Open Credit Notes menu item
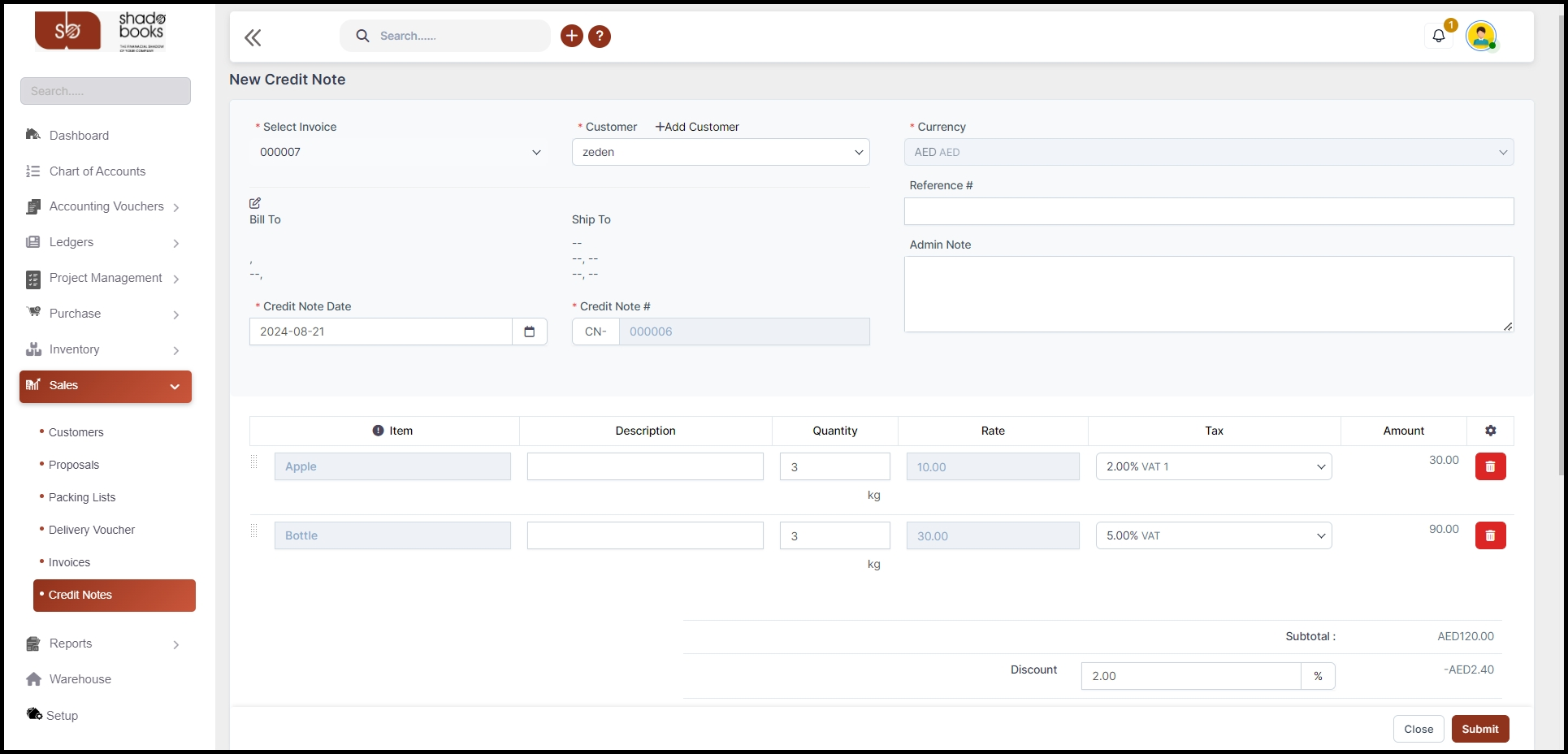Screen dimensions: 1568x754 pos(115,595)
